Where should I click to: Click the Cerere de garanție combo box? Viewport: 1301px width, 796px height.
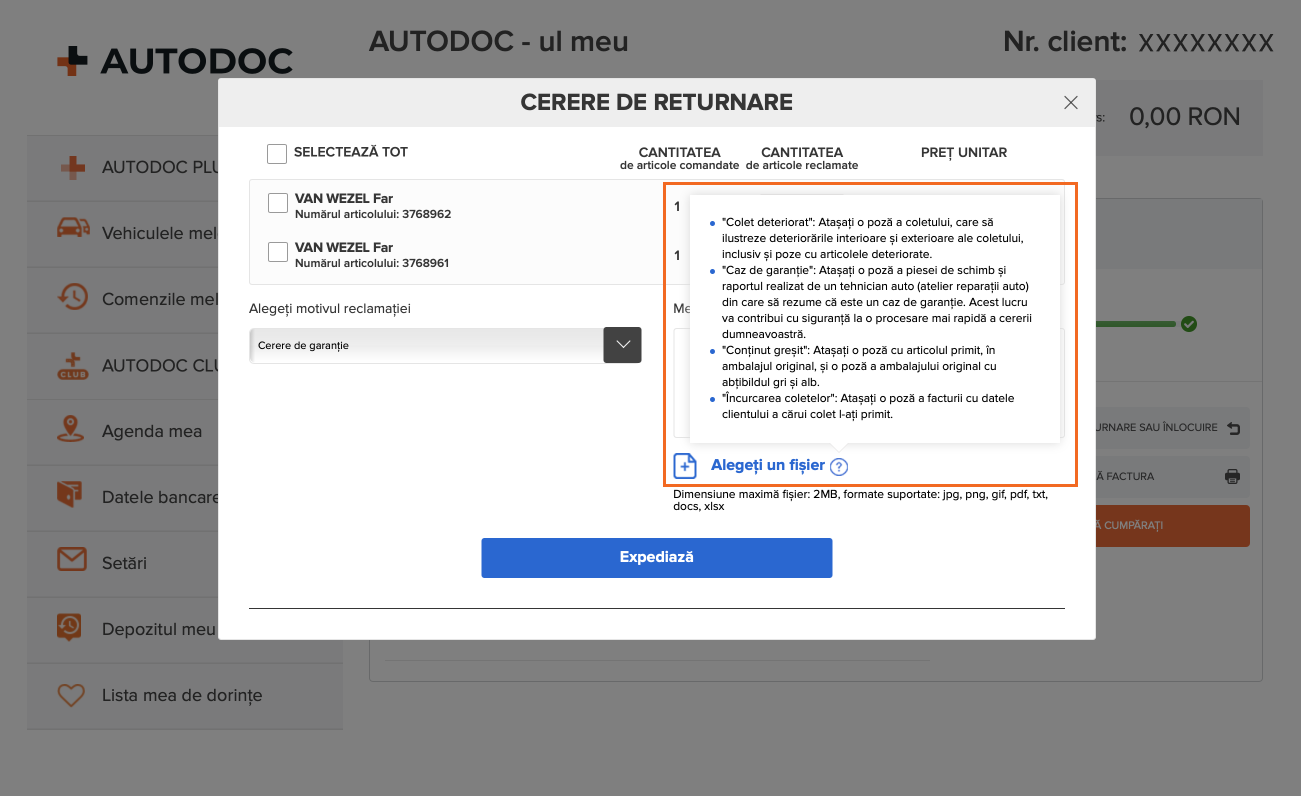(426, 345)
